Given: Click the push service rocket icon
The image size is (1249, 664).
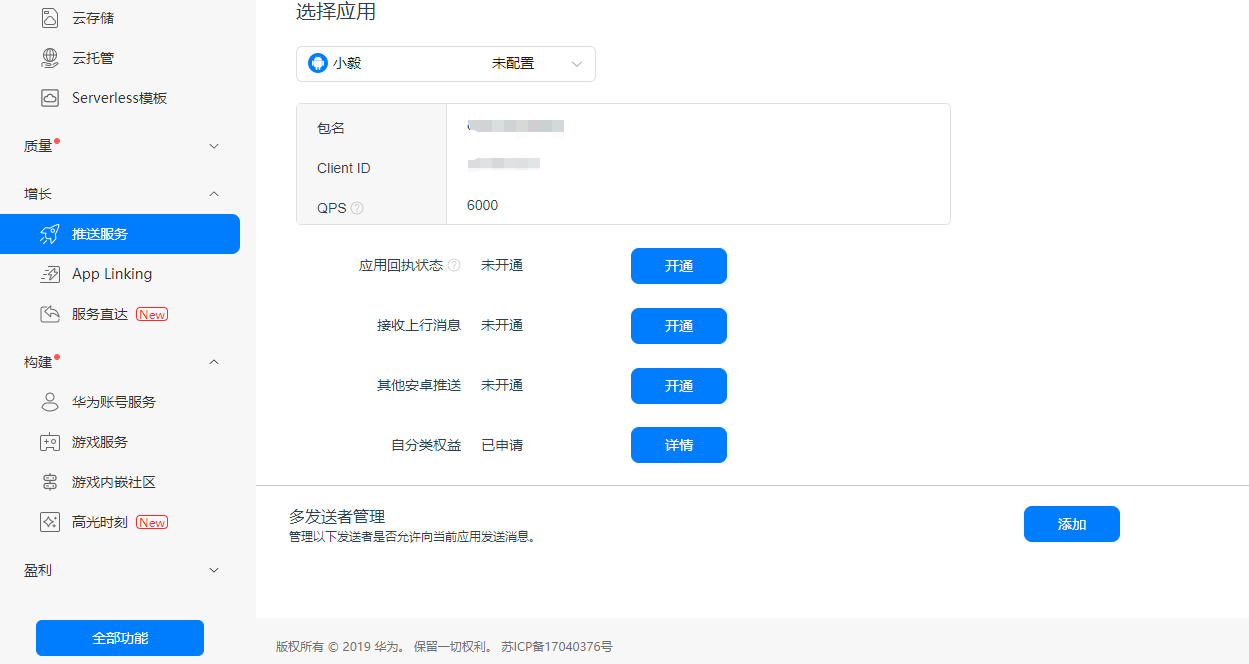Looking at the screenshot, I should click(50, 234).
